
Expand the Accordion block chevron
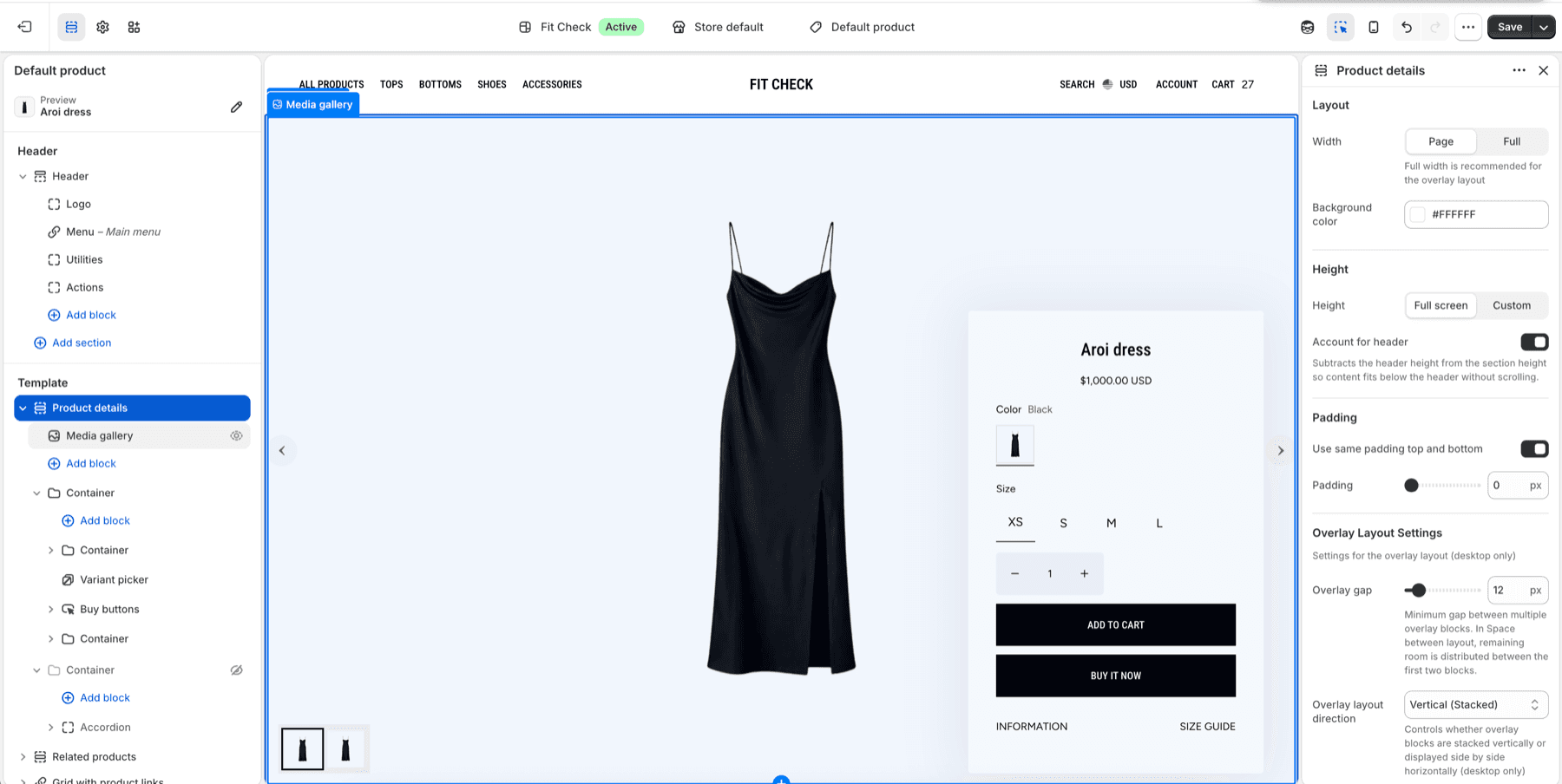[50, 727]
